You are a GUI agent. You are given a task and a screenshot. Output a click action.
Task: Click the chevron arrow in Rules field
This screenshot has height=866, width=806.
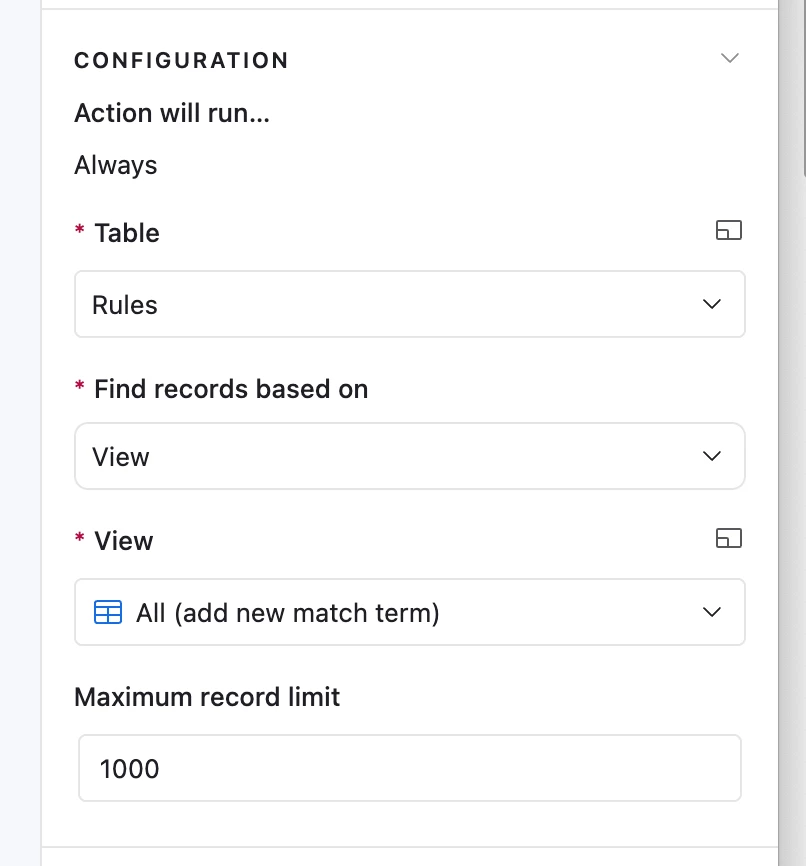712,304
